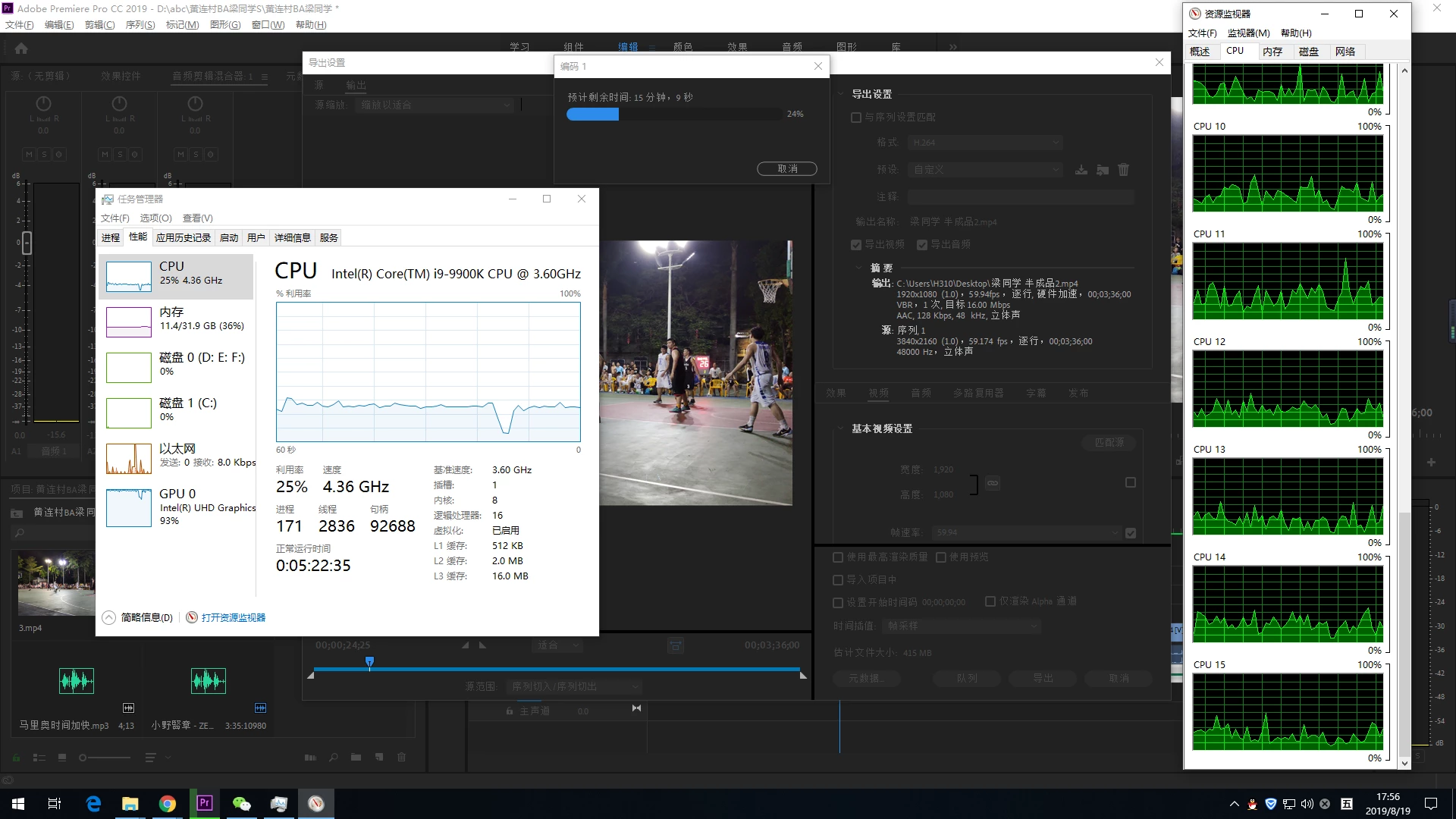Open Premiere Pro from the Windows taskbar
This screenshot has width=1456, height=819.
(x=205, y=803)
